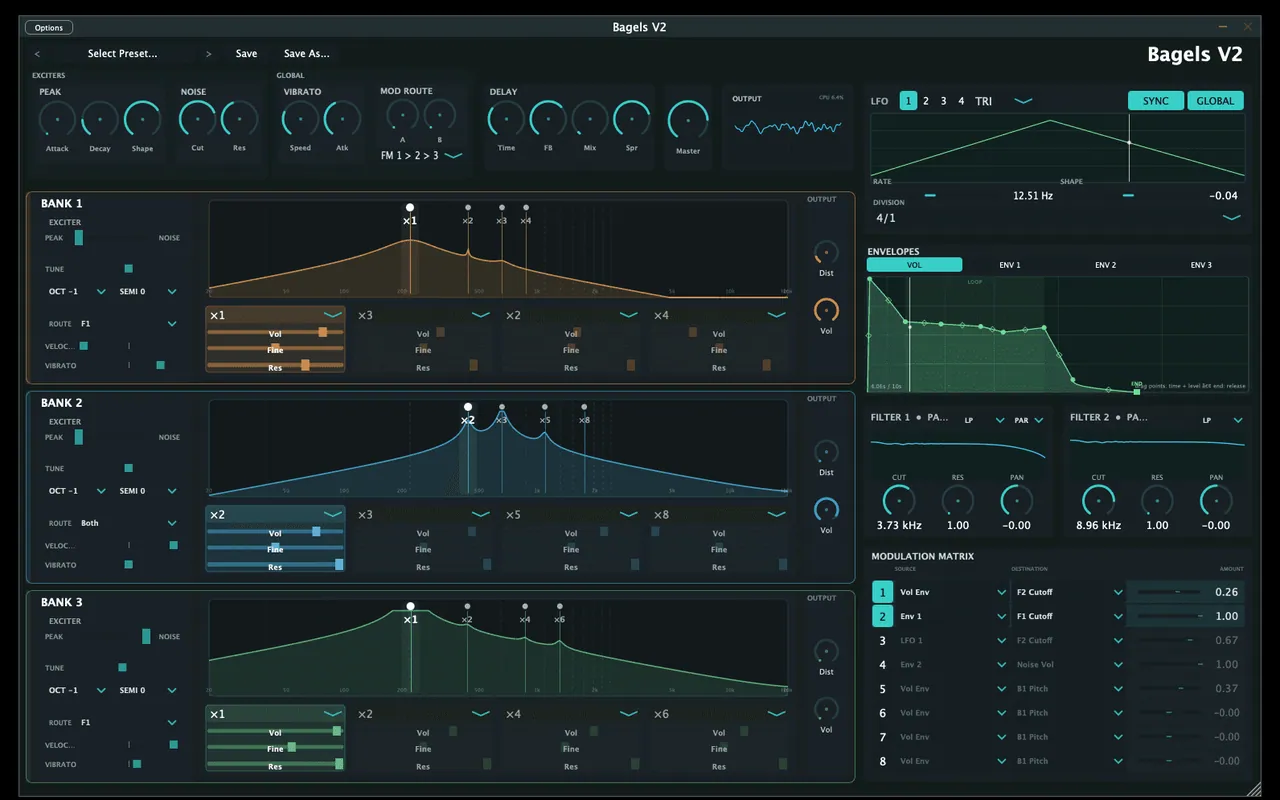Image resolution: width=1280 pixels, height=800 pixels.
Task: Click the Delay Time knob
Action: tap(506, 120)
